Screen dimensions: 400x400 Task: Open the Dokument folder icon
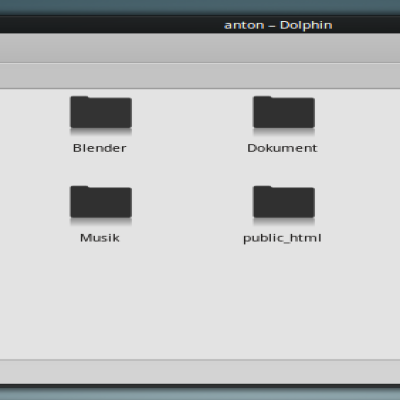point(284,112)
